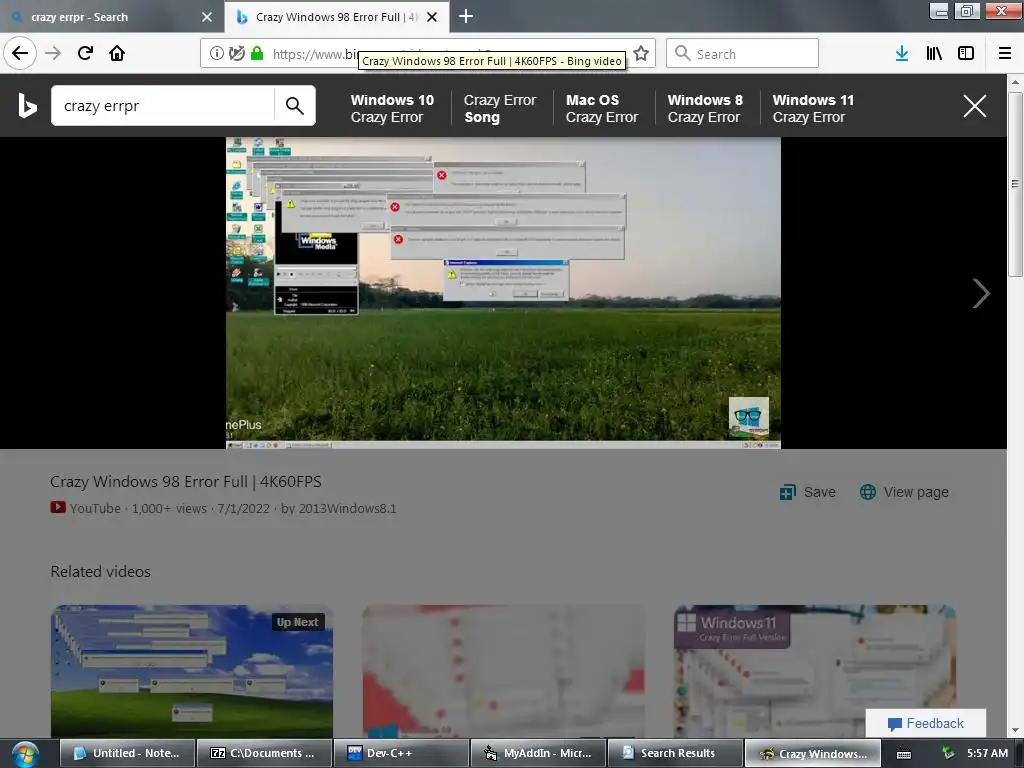
Task: Click the video title 'Crazy Windows 98 Error Full | 4K60FPS'
Action: [186, 482]
